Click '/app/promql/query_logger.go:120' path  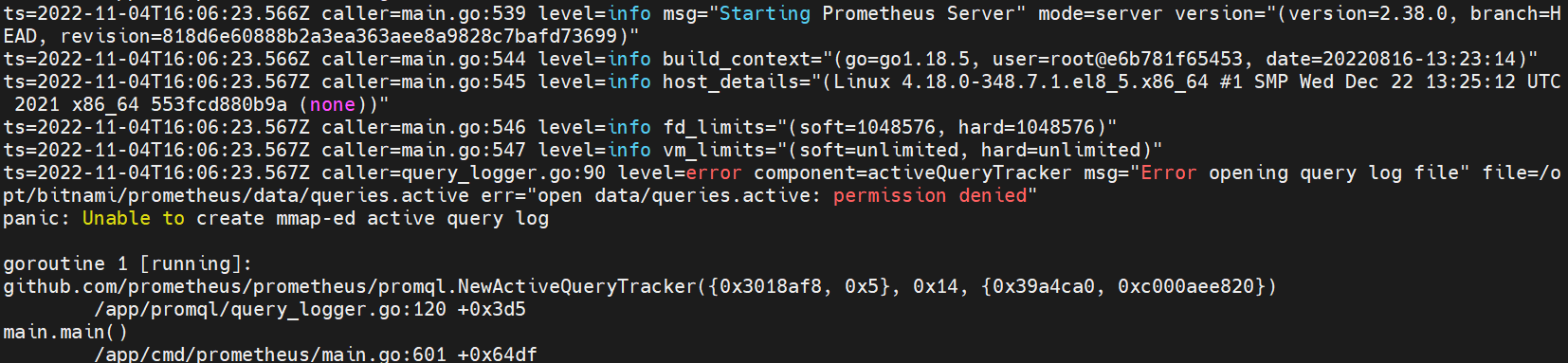270,309
